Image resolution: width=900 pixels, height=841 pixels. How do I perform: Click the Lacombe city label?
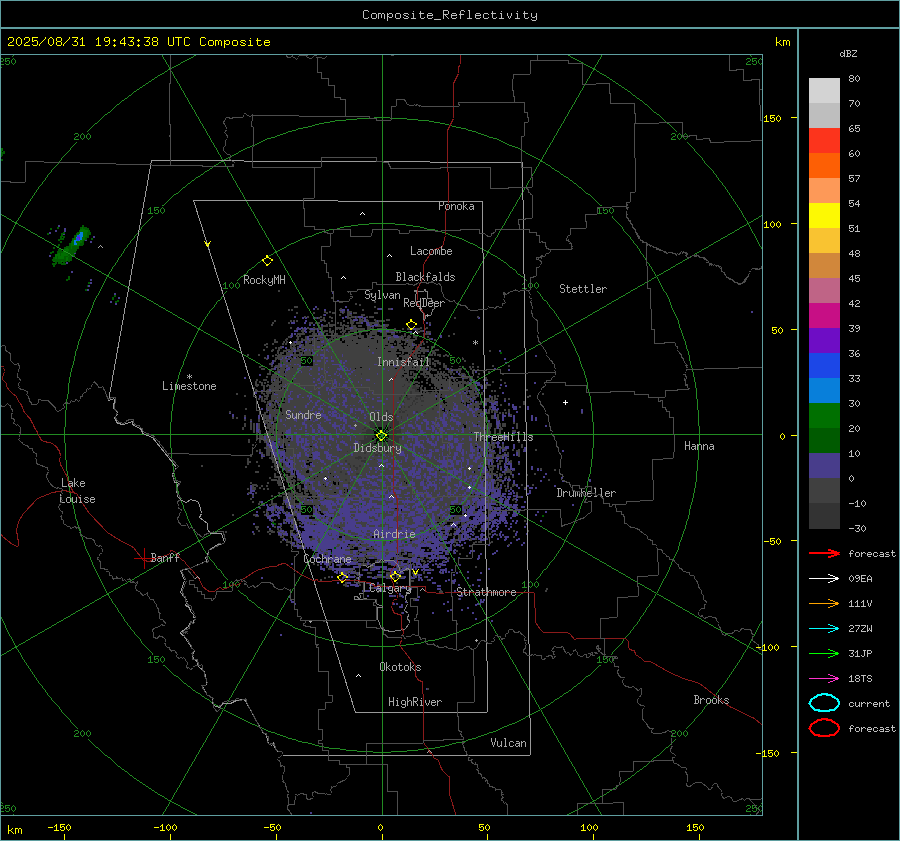(431, 251)
